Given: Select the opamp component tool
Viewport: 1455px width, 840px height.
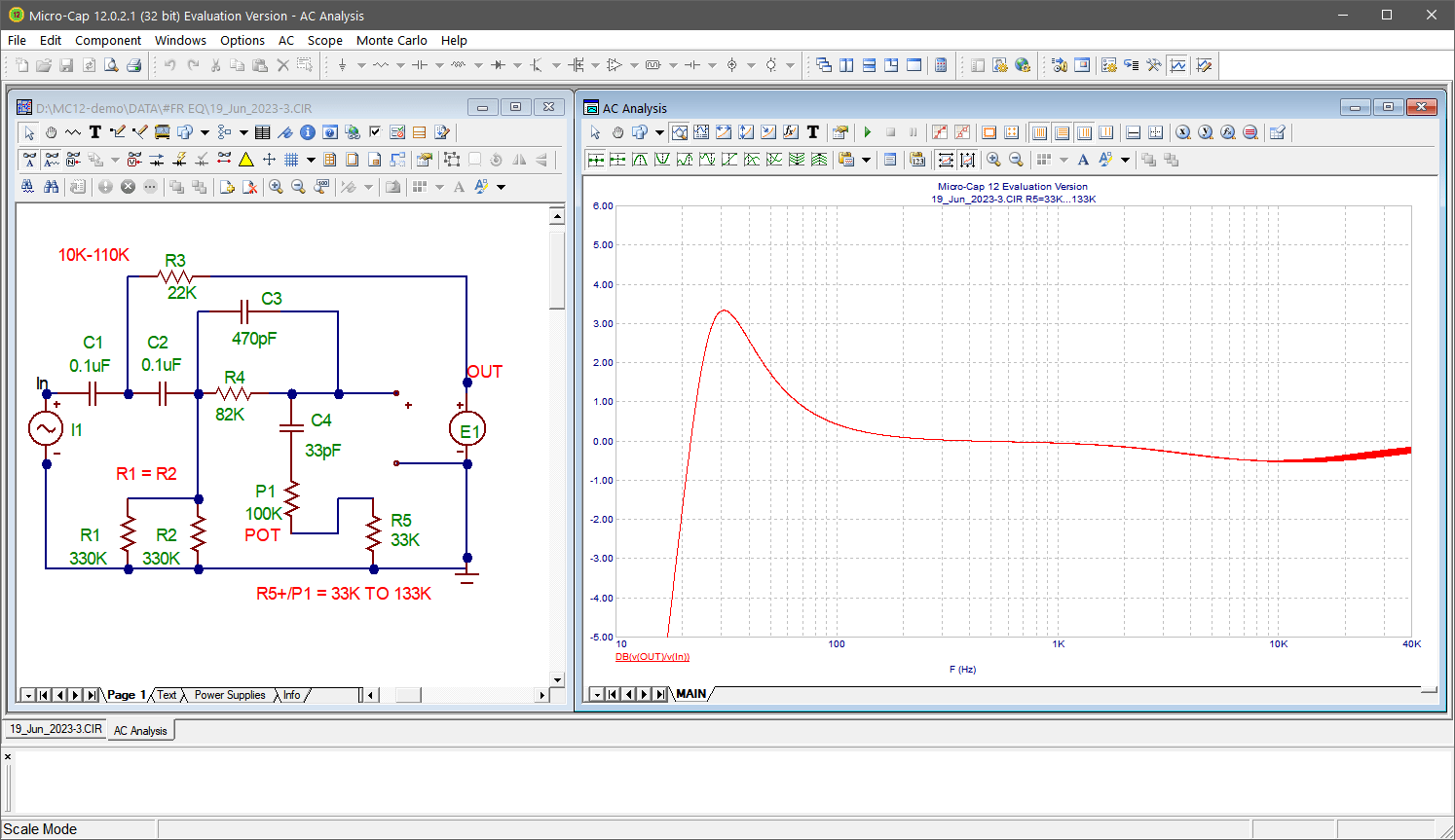Looking at the screenshot, I should pos(614,65).
